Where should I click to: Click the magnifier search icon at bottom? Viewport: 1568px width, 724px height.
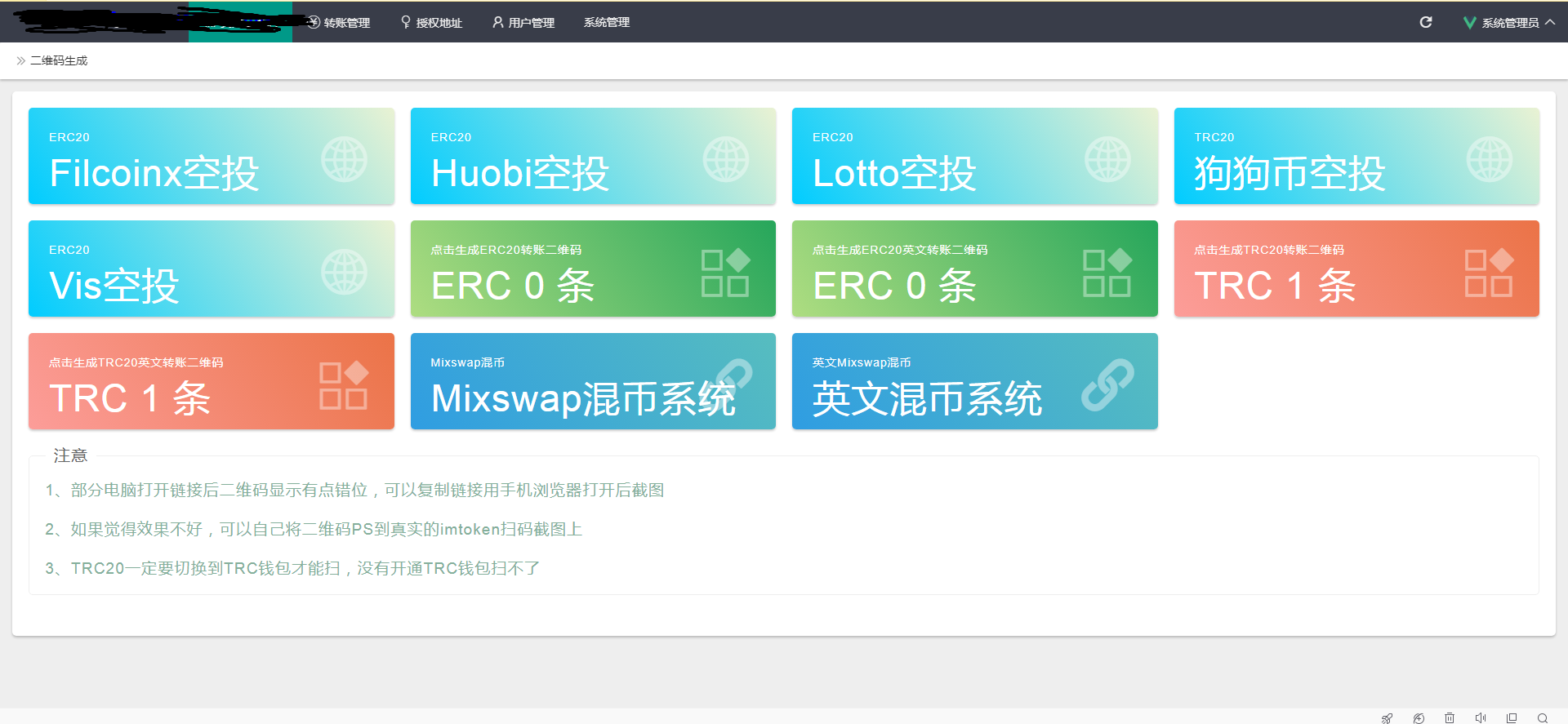click(1543, 718)
